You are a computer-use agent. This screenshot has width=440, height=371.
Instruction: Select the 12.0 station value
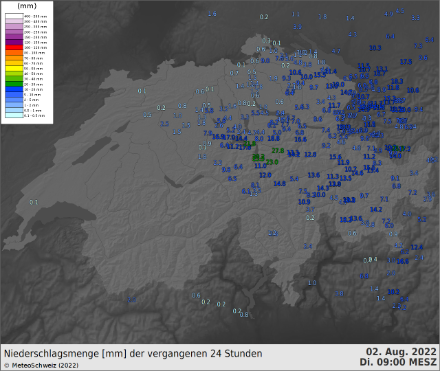(x=265, y=175)
